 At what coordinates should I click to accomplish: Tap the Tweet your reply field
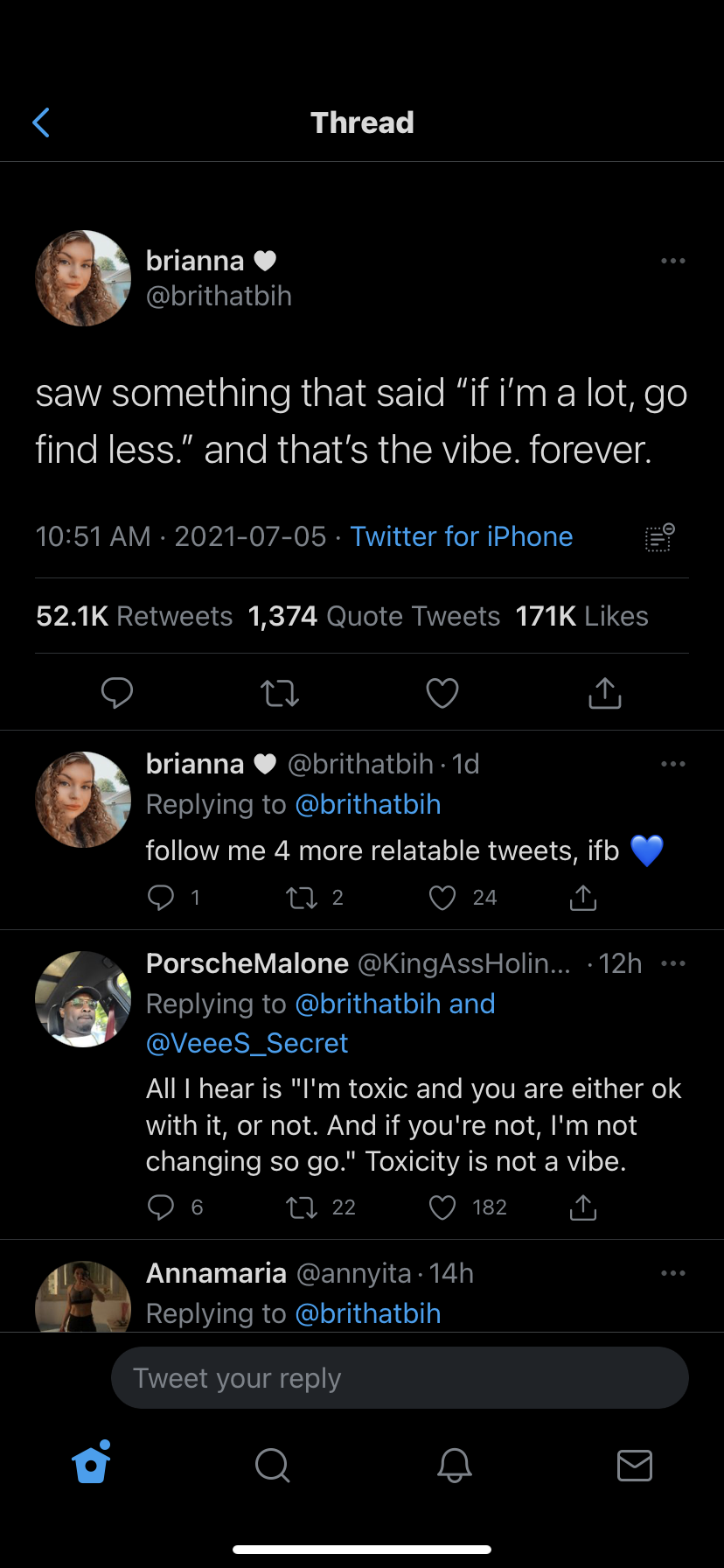(400, 1378)
